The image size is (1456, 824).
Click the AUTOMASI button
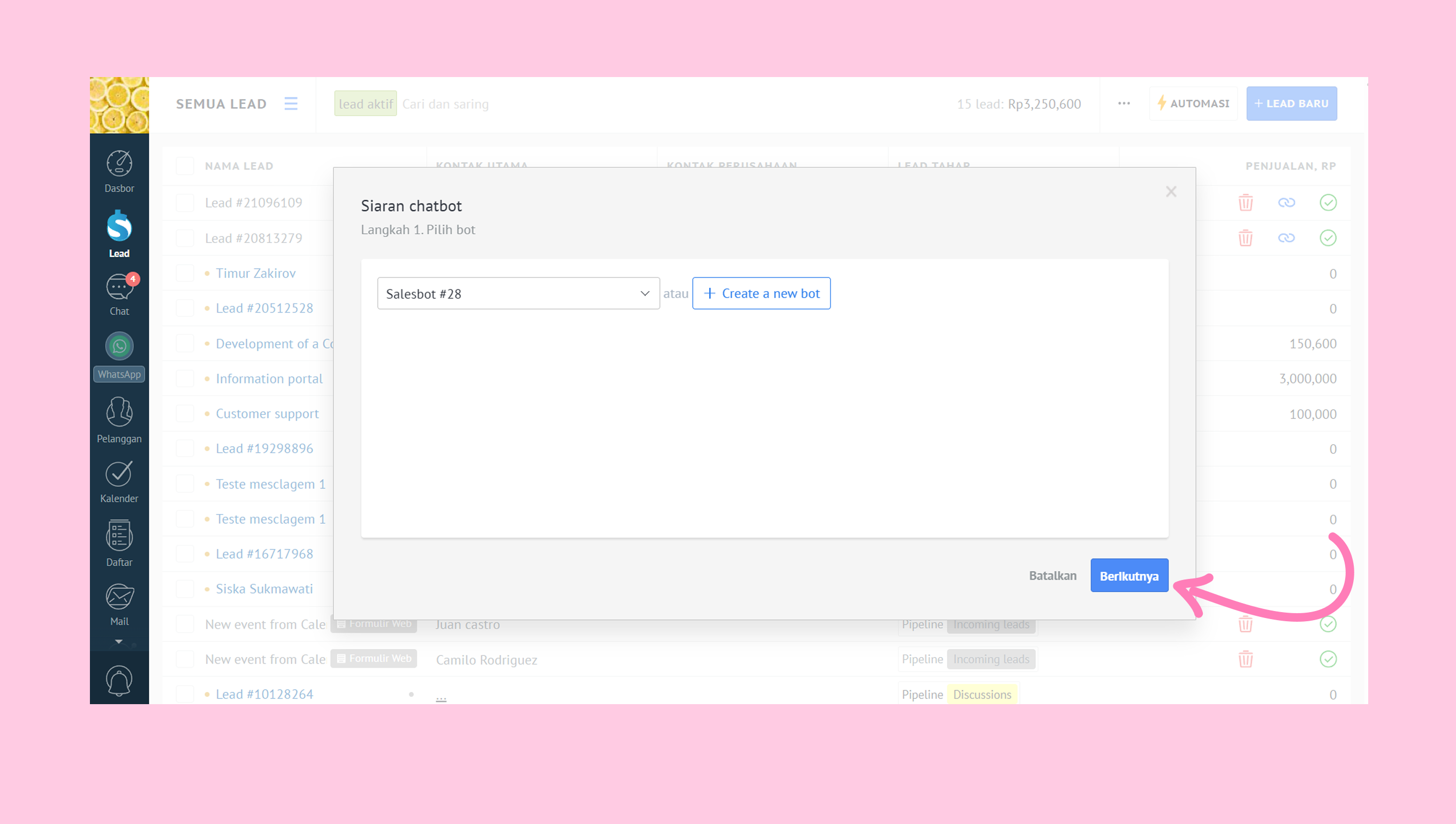(1193, 104)
